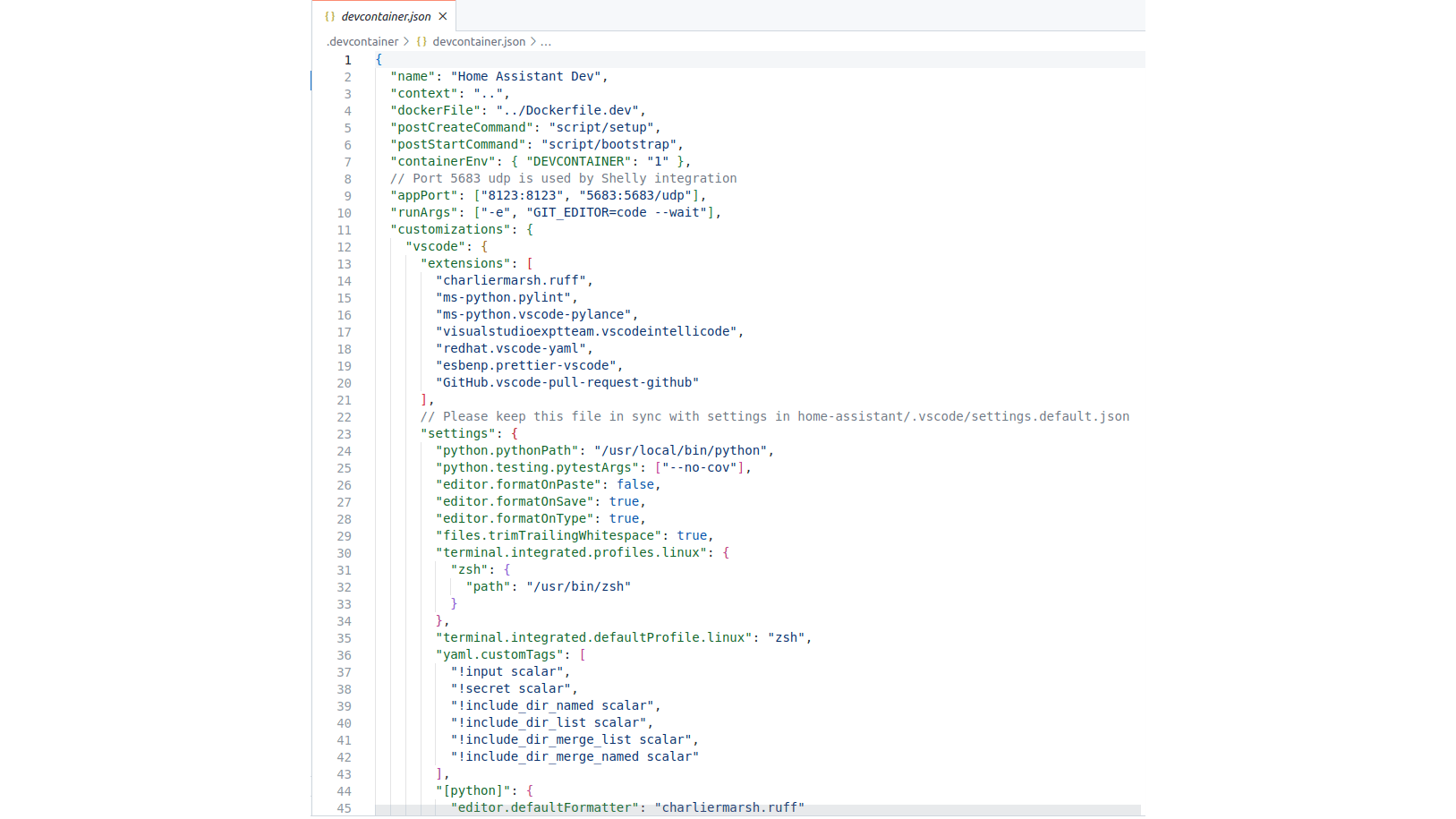Image resolution: width=1456 pixels, height=819 pixels.
Task: Close the devcontainer.json editor tab
Action: click(443, 16)
